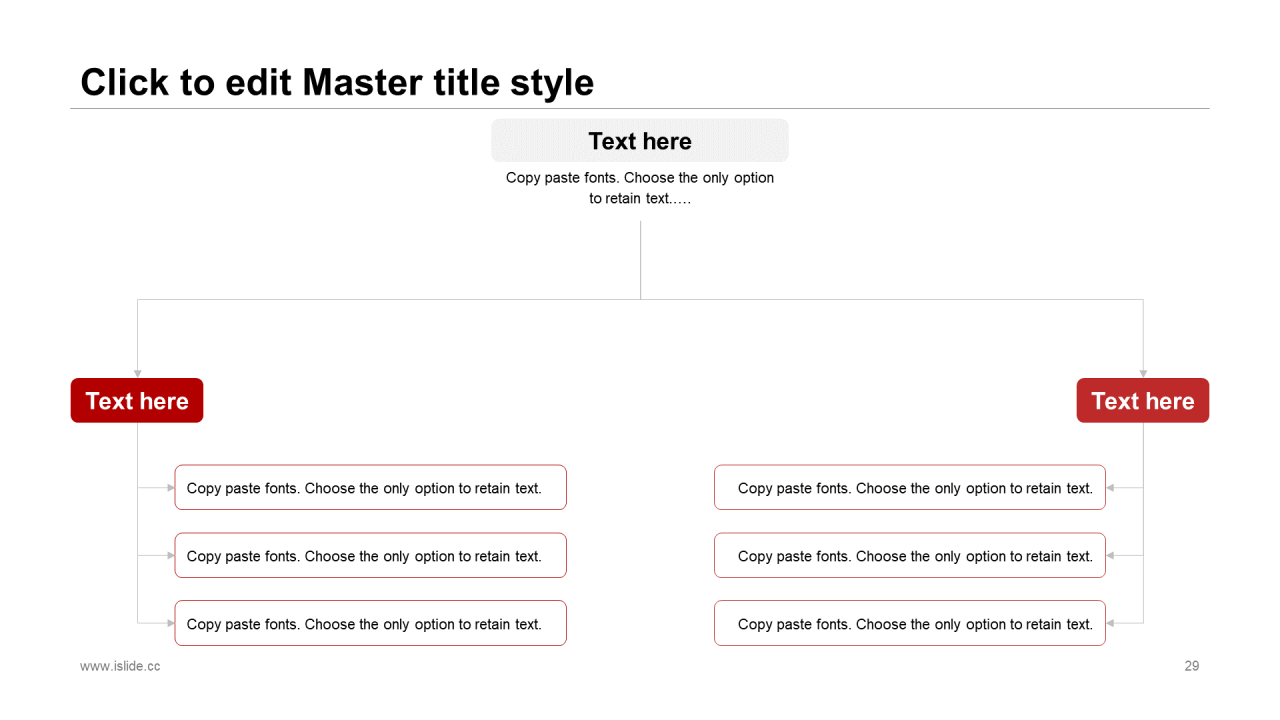The width and height of the screenshot is (1280, 720).
Task: Click the arrowhead pointing to first right text box
Action: tap(1111, 488)
